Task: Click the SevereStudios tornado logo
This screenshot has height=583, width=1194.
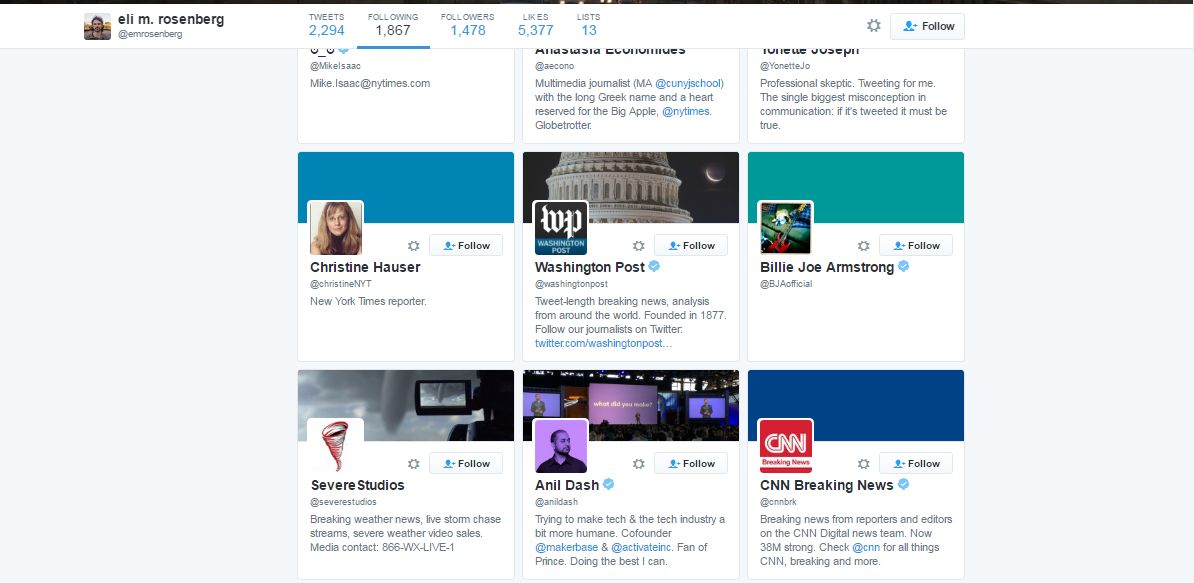Action: pyautogui.click(x=336, y=446)
